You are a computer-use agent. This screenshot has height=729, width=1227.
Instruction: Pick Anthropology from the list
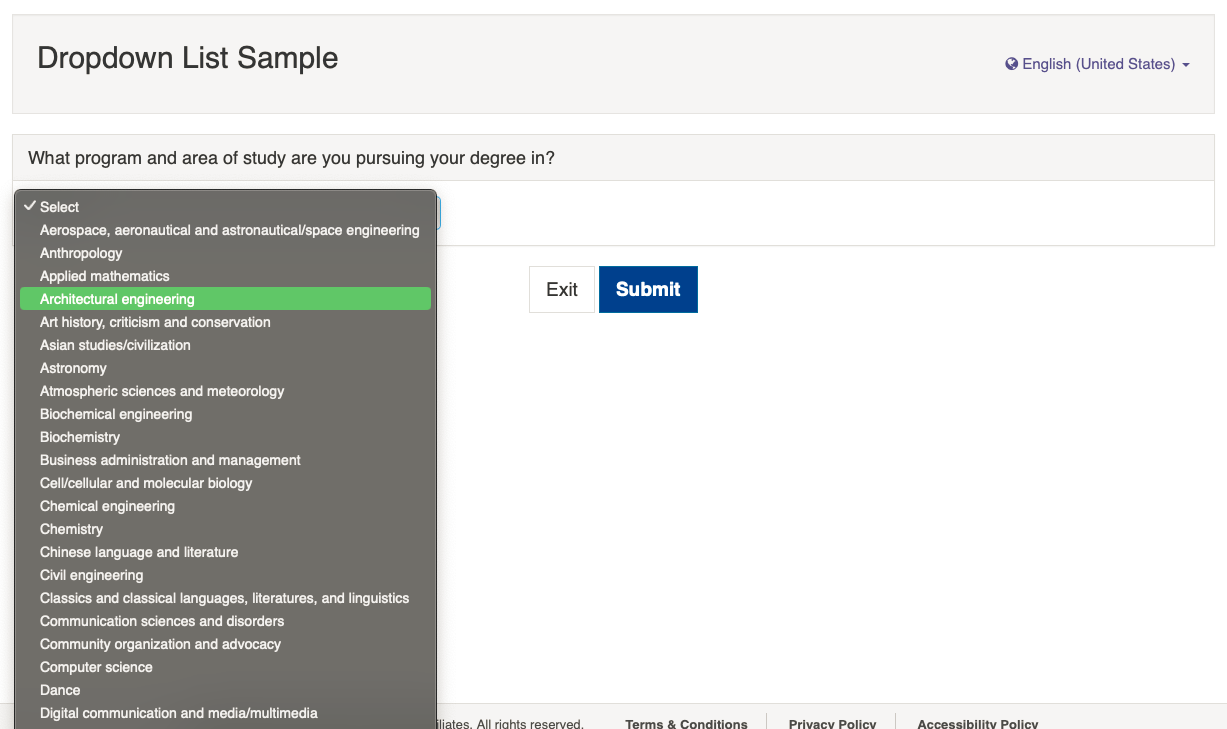pos(225,253)
